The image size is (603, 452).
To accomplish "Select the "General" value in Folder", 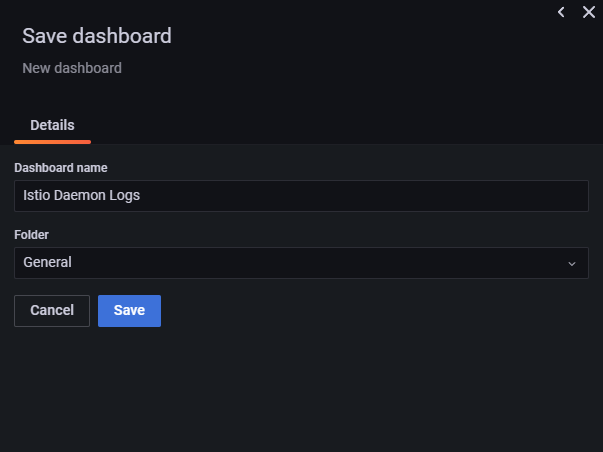I will (x=48, y=263).
